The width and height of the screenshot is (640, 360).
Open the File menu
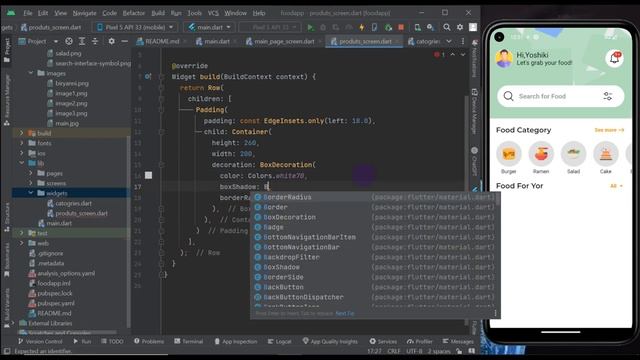(28, 13)
